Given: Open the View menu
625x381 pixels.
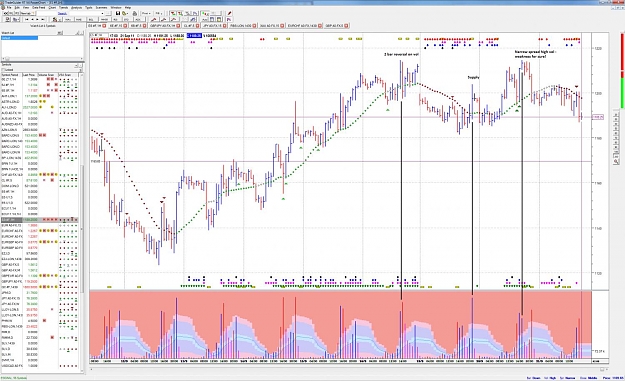Looking at the screenshot, I should point(26,8).
